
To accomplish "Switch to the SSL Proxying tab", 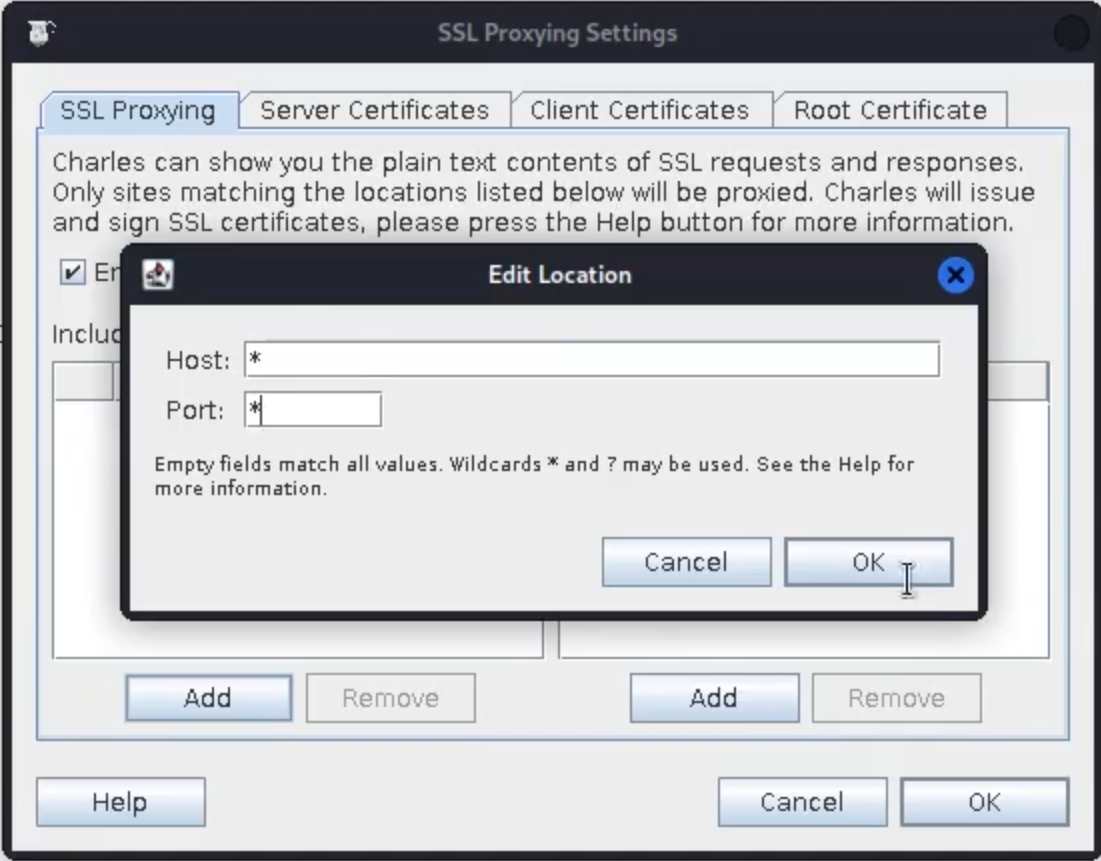I will [x=138, y=110].
